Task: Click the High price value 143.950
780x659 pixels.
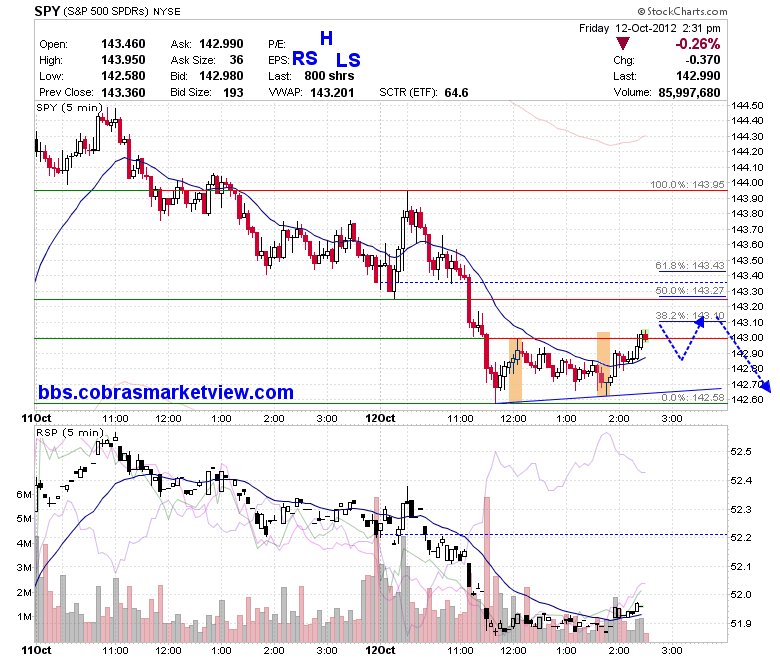Action: tap(123, 60)
